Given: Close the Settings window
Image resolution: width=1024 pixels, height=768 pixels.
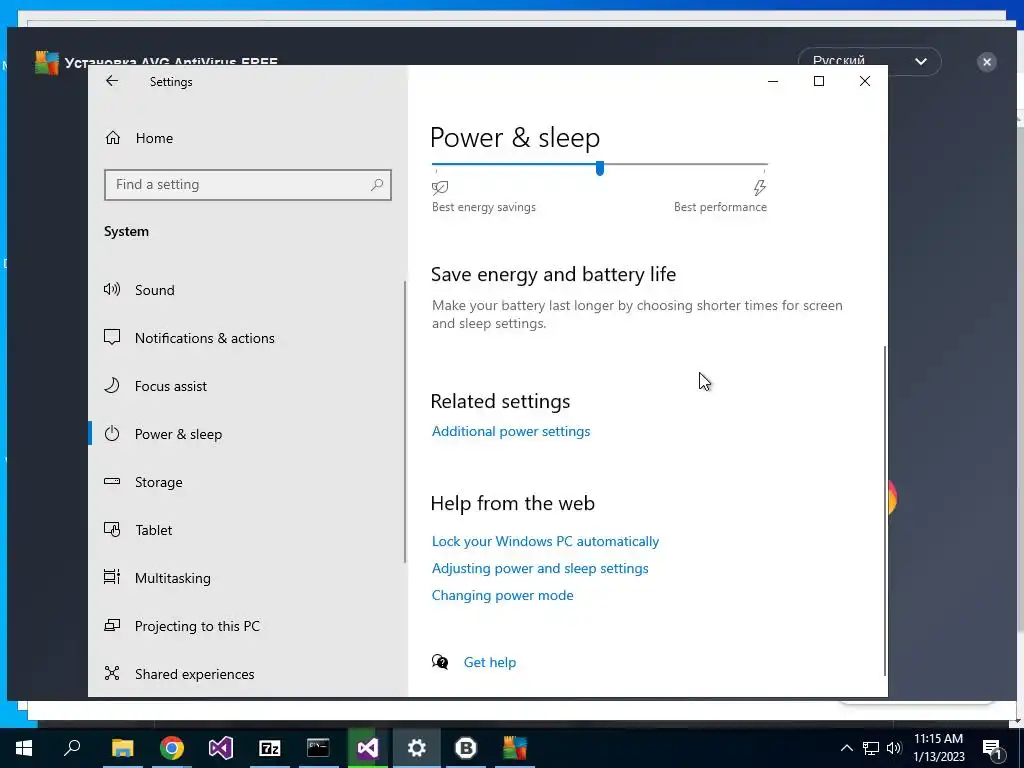Looking at the screenshot, I should click(865, 81).
